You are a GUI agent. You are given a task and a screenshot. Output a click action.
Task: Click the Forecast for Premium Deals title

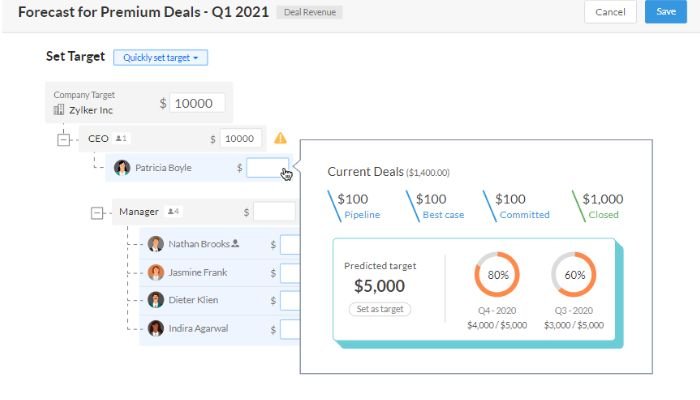tap(143, 12)
